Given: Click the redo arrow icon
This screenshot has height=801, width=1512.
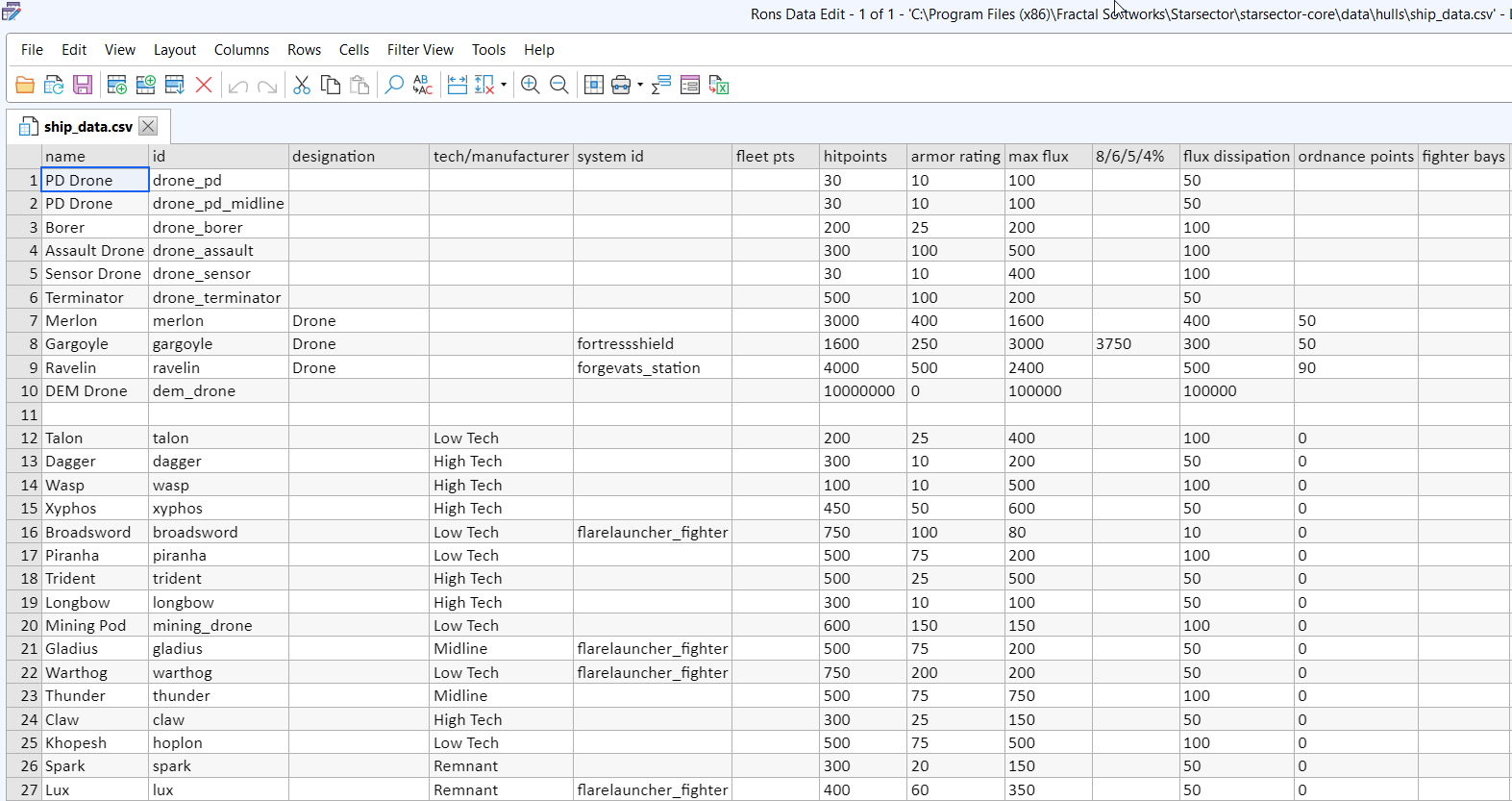Looking at the screenshot, I should click(x=267, y=86).
